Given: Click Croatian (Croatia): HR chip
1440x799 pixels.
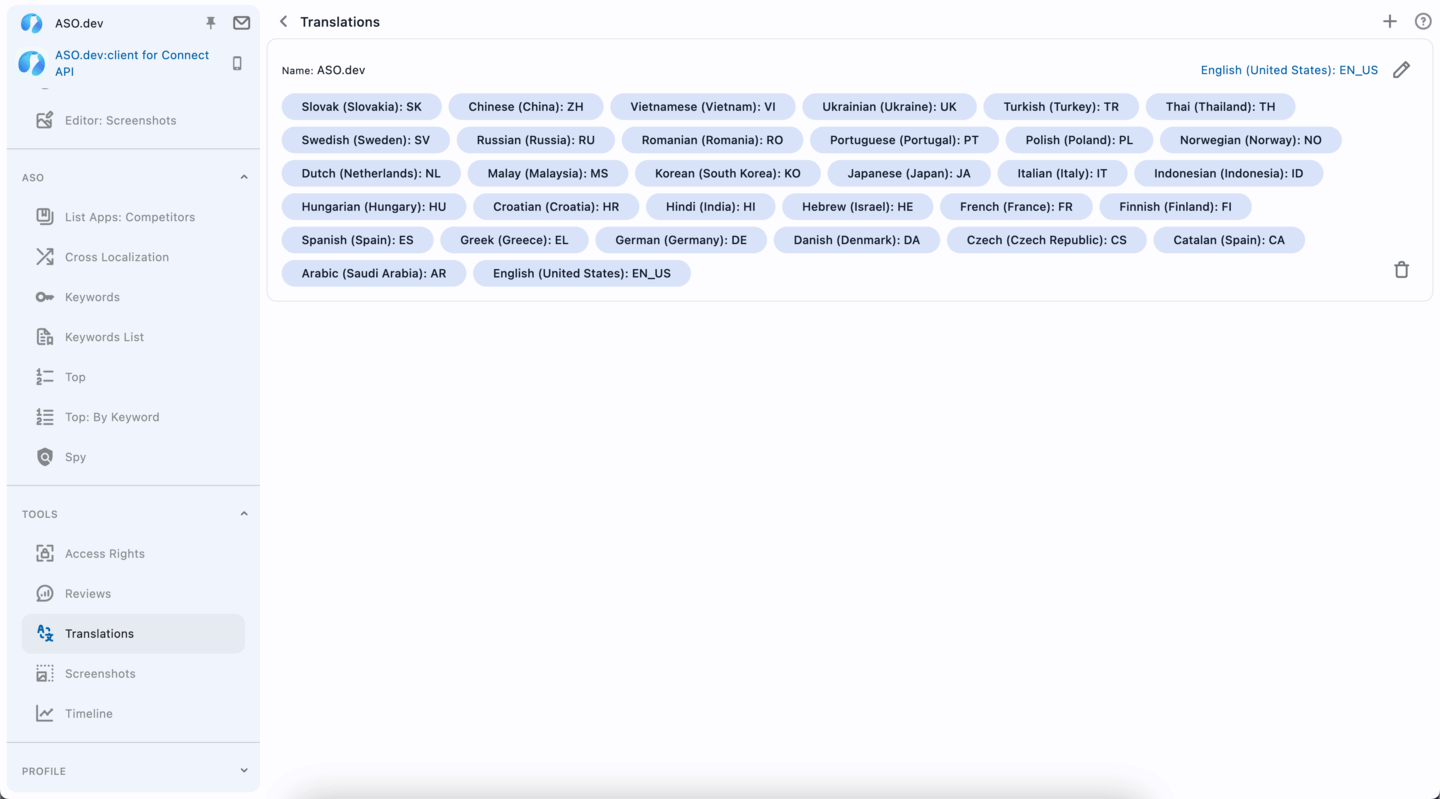Looking at the screenshot, I should pyautogui.click(x=556, y=207).
